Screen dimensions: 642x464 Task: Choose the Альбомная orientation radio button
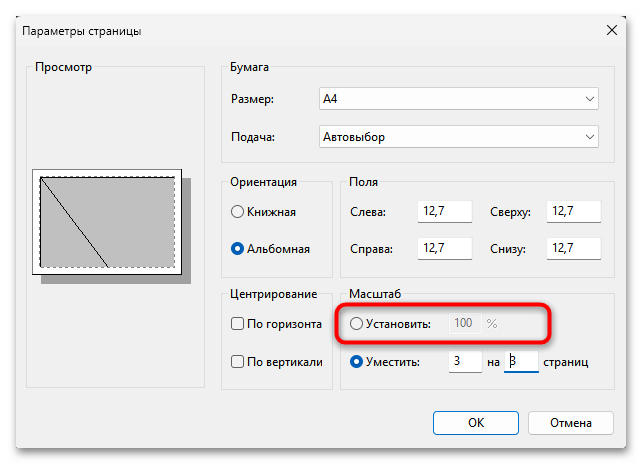click(238, 248)
